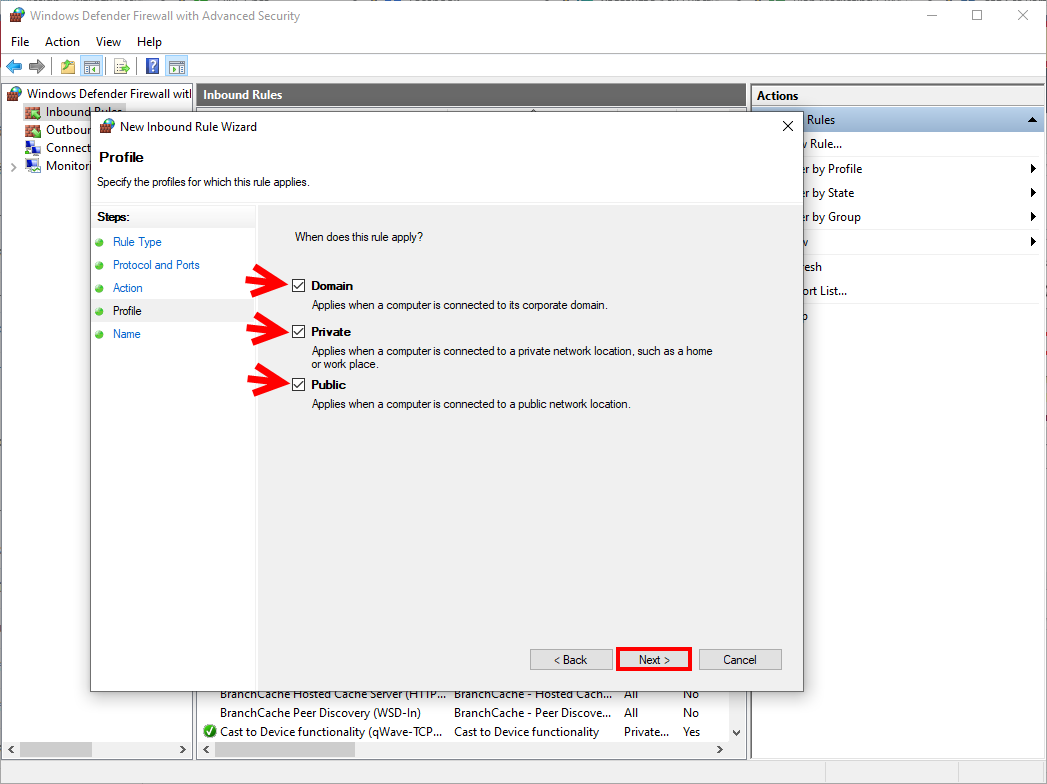Click the rules list scroll-right arrow
Screen dimensions: 1047x784
(719, 749)
